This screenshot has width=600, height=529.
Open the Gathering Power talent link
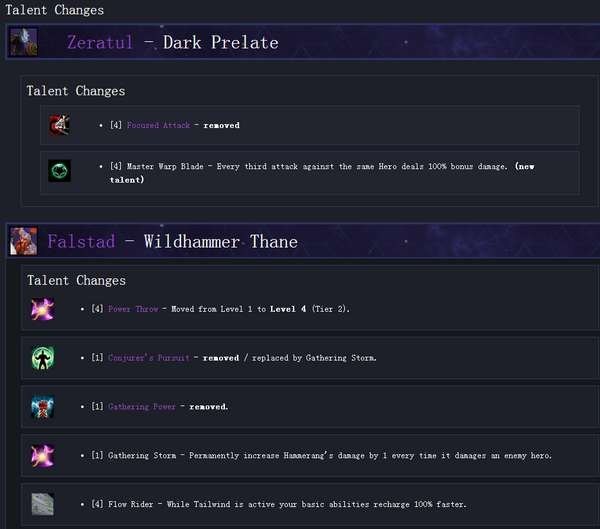142,407
